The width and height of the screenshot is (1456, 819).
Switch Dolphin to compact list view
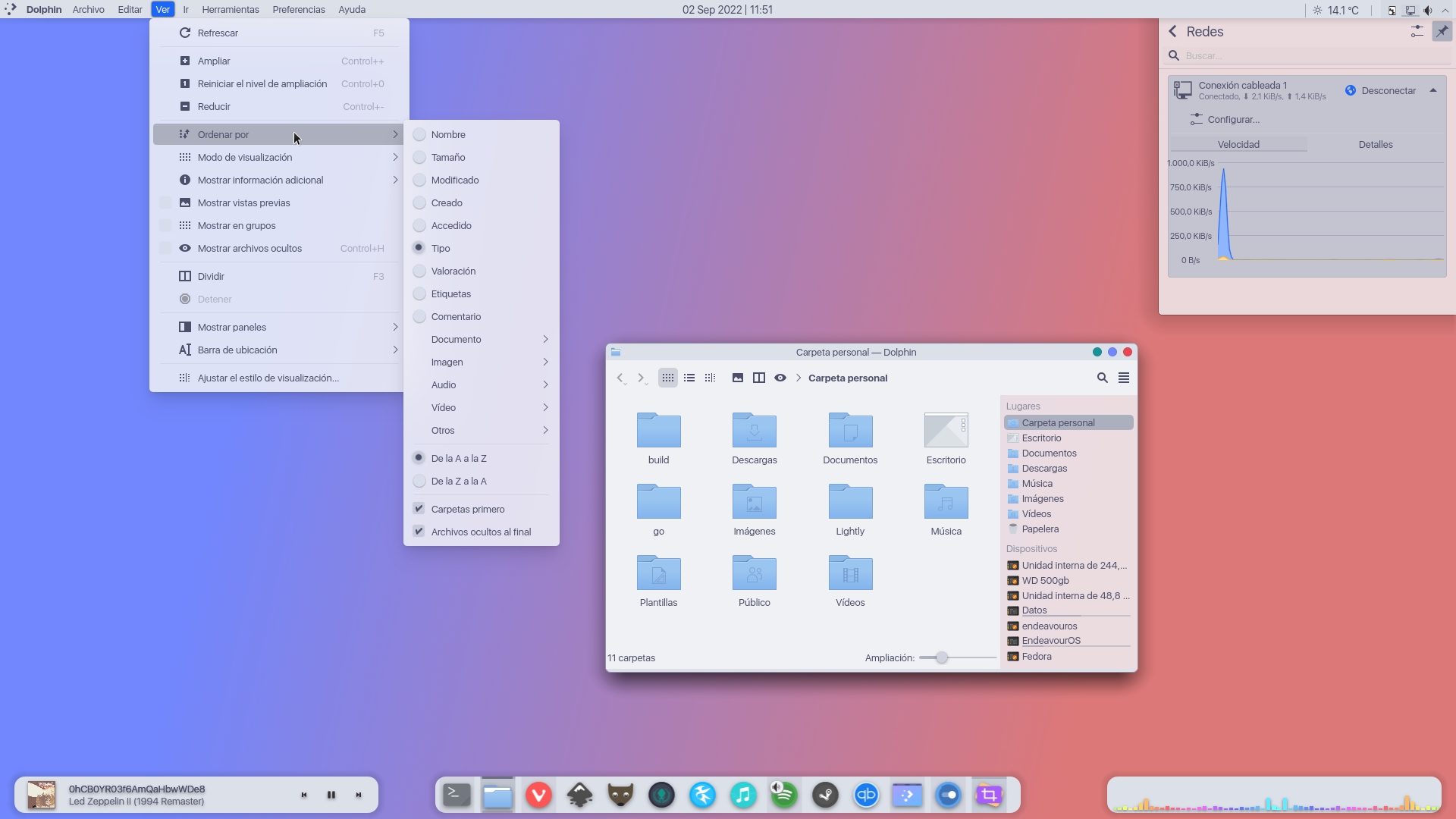coord(689,378)
